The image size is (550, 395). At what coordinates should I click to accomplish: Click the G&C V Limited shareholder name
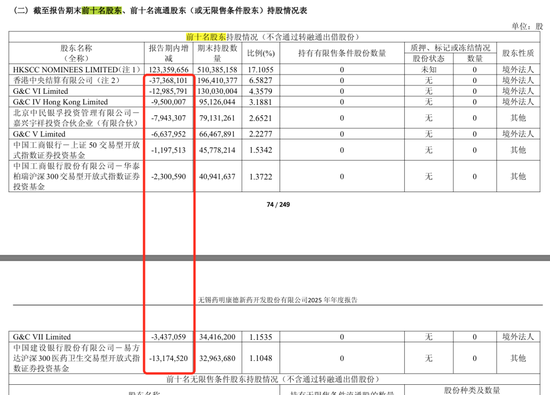click(39, 134)
